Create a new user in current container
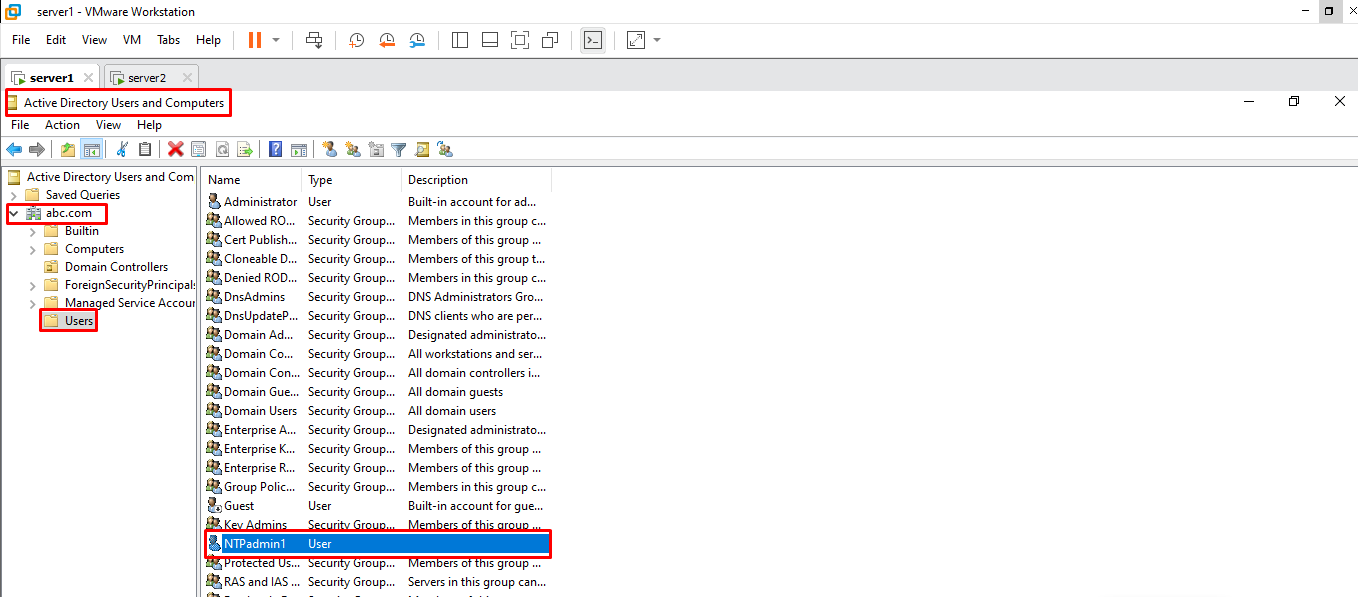Screen dimensions: 1358x597 pyautogui.click(x=329, y=149)
